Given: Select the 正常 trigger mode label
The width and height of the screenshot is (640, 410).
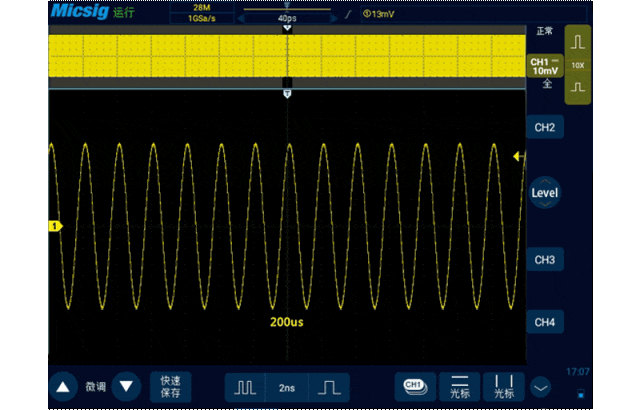Looking at the screenshot, I should click(545, 31).
